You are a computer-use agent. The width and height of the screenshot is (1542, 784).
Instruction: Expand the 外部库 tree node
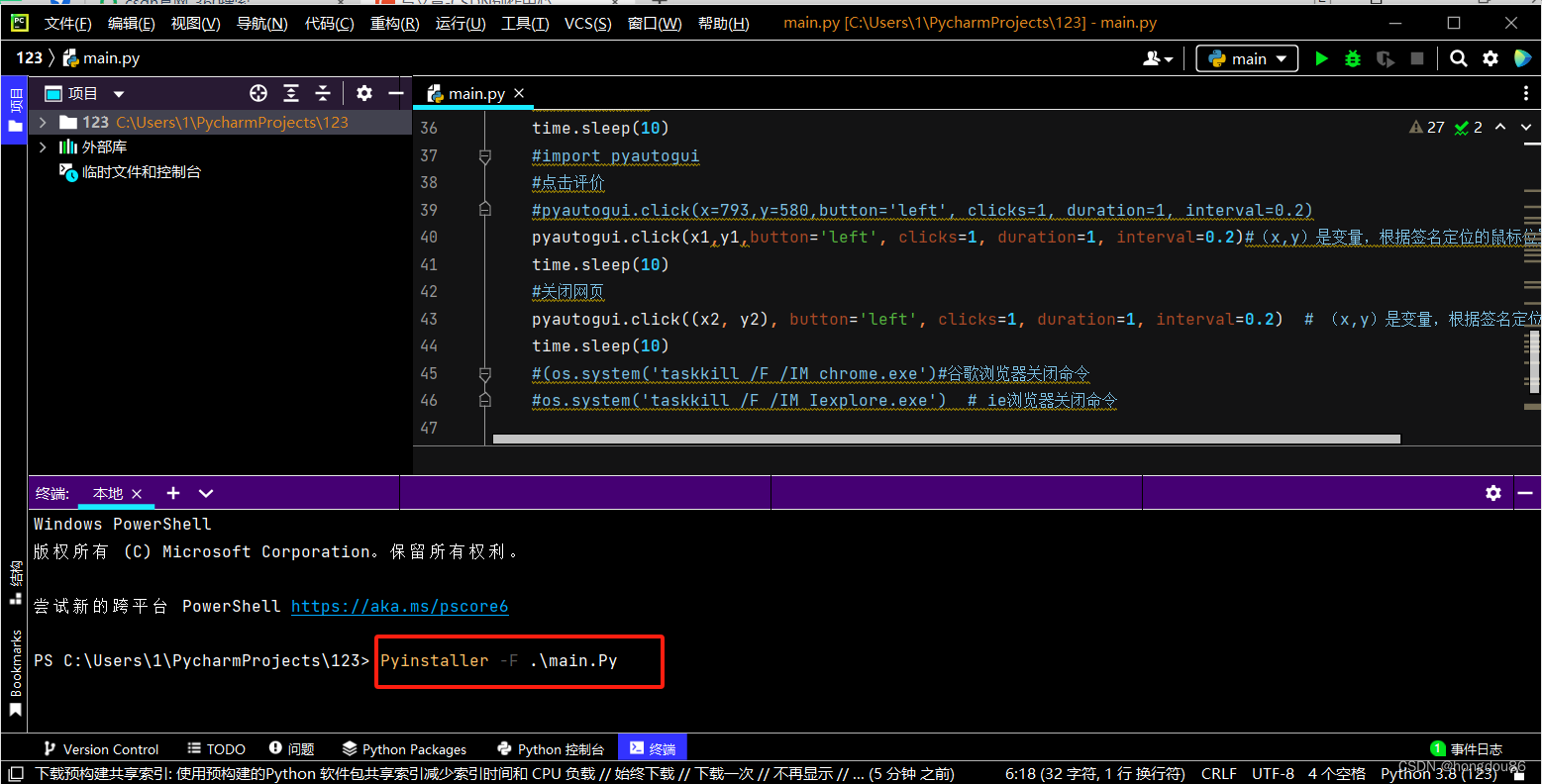click(x=42, y=147)
